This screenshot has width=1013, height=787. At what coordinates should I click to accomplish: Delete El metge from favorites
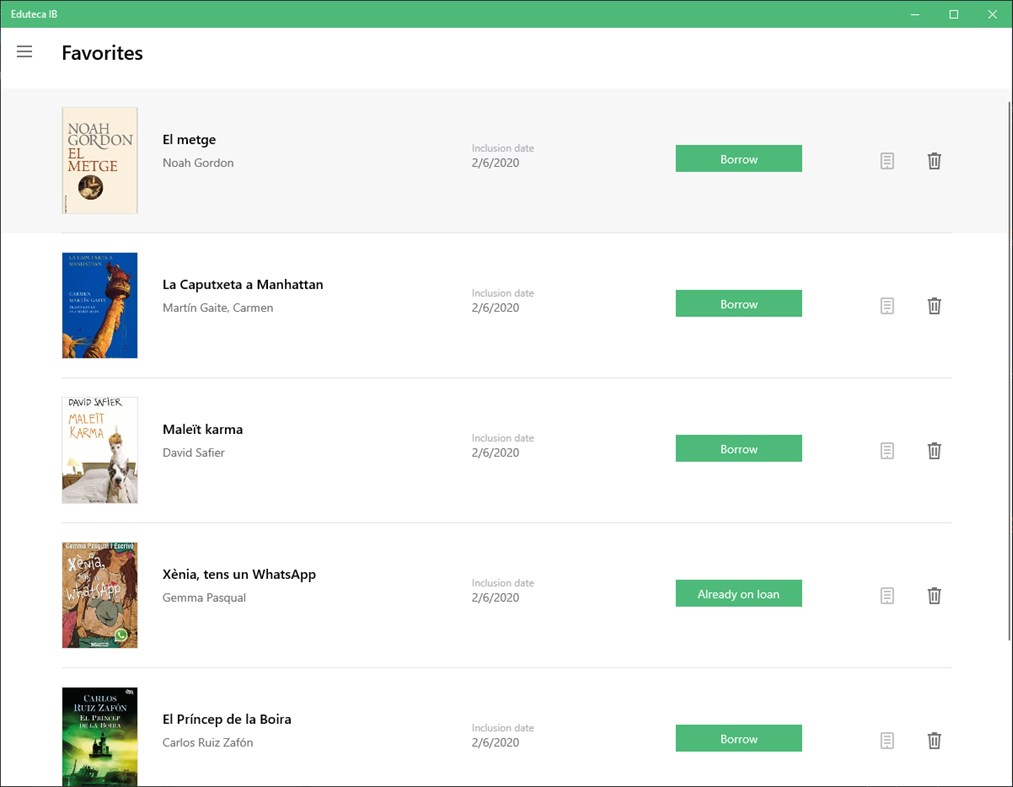(933, 160)
